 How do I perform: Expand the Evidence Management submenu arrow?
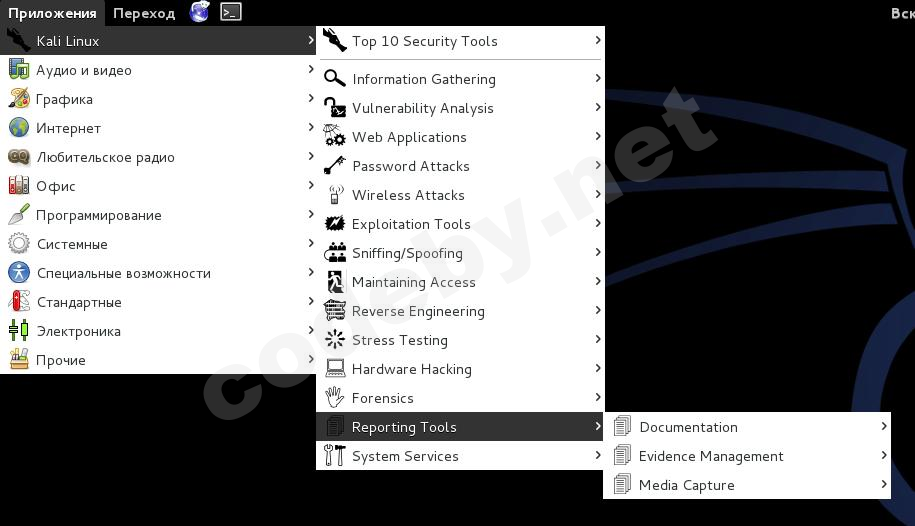884,456
